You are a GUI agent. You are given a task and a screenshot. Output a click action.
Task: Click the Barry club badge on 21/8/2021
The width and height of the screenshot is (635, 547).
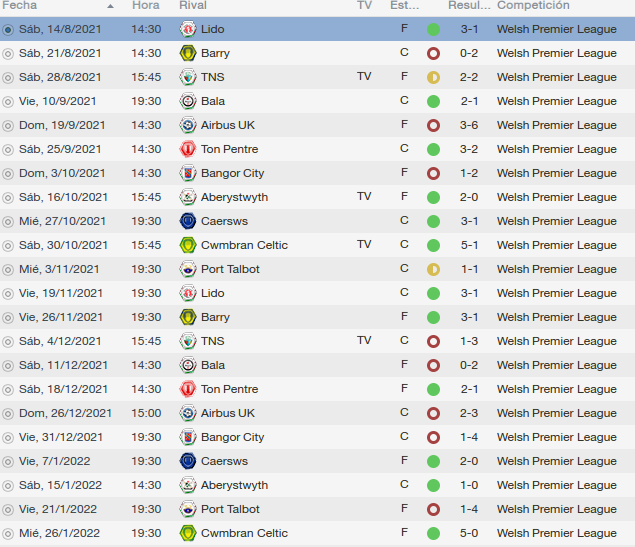pyautogui.click(x=188, y=53)
